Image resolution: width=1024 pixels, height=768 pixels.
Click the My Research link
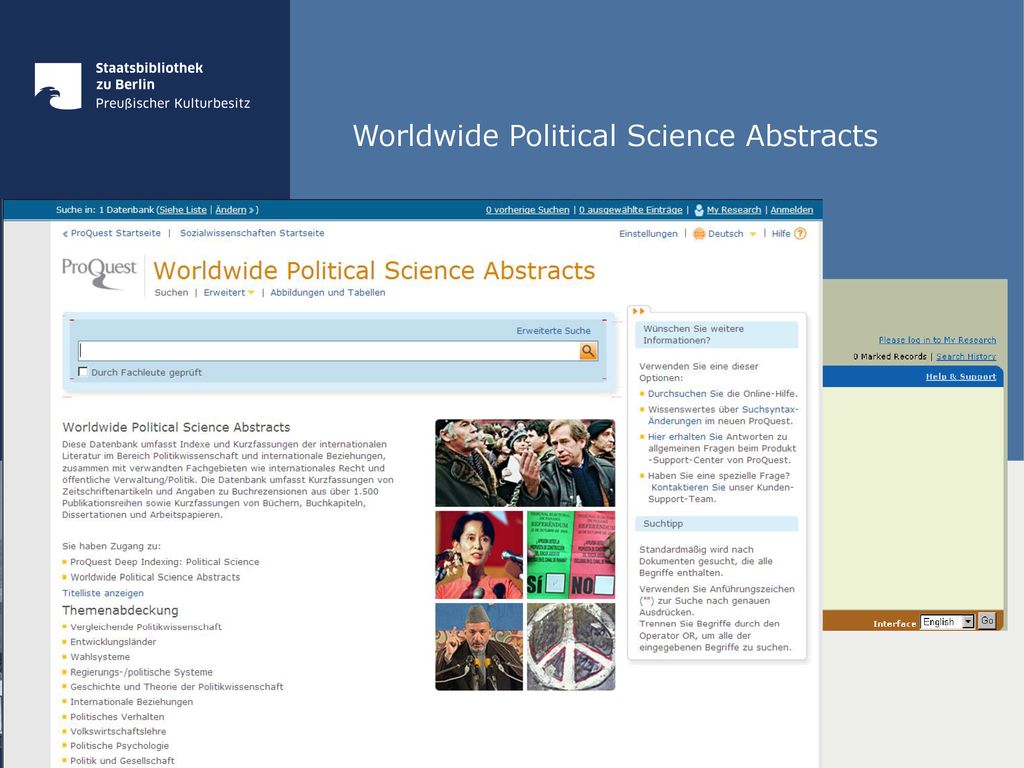(x=733, y=210)
